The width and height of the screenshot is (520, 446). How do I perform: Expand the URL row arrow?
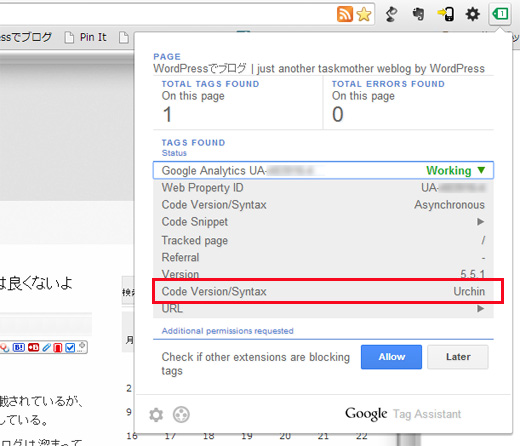(x=480, y=309)
